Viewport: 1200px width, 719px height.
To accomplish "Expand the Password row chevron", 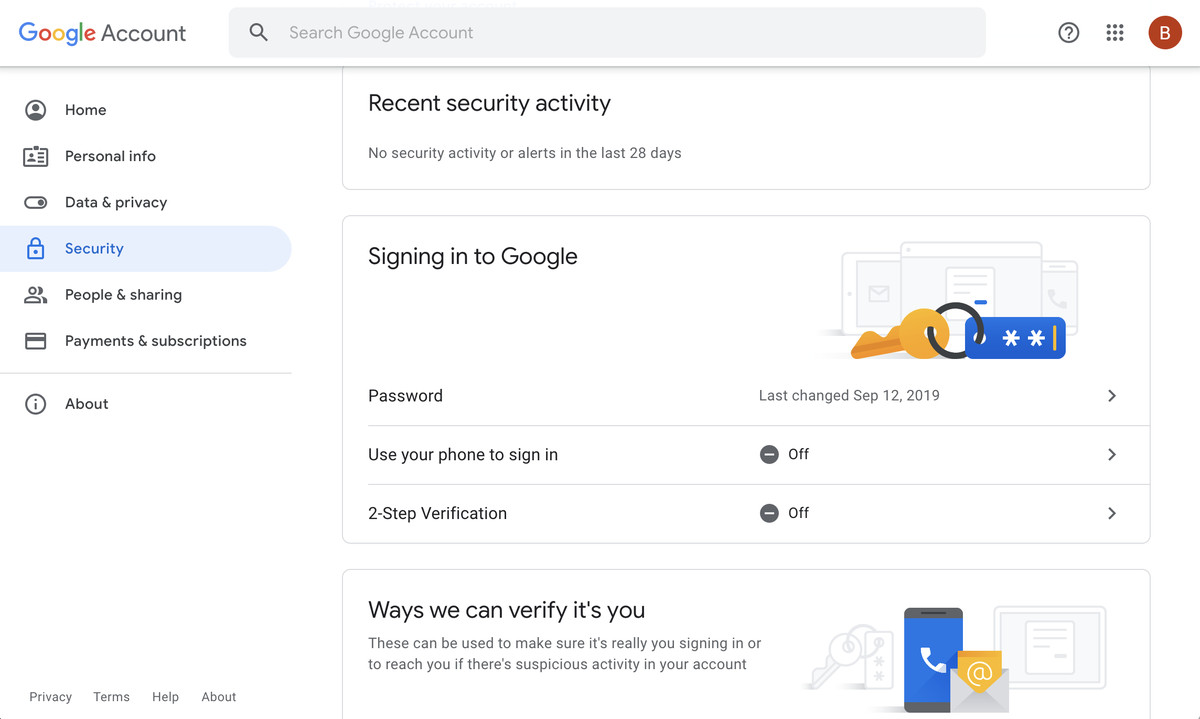I will [x=1111, y=396].
